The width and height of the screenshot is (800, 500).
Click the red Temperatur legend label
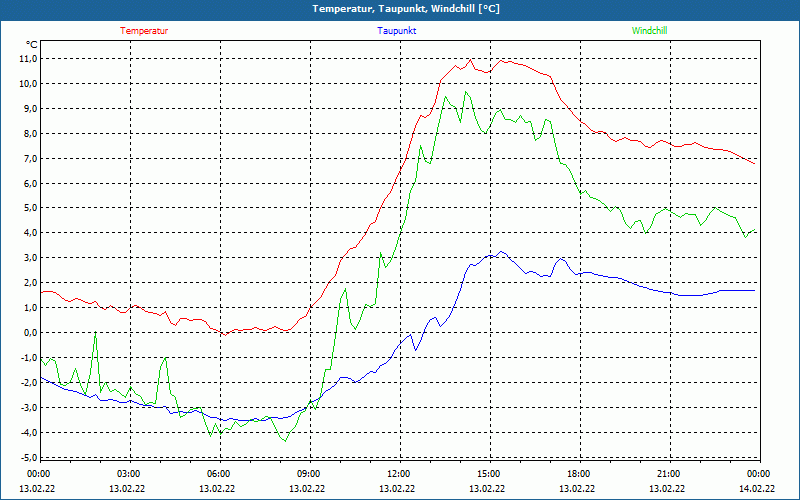pos(144,30)
